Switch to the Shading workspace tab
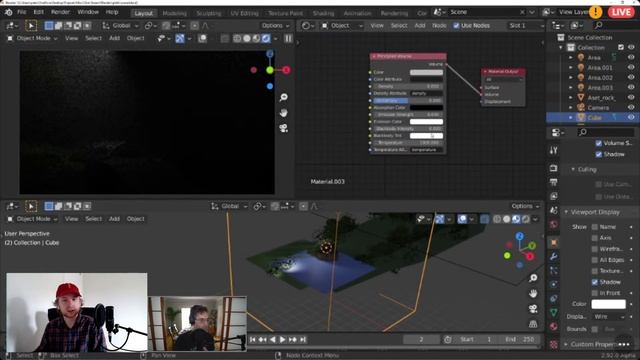This screenshot has height=360, width=640. tap(323, 13)
